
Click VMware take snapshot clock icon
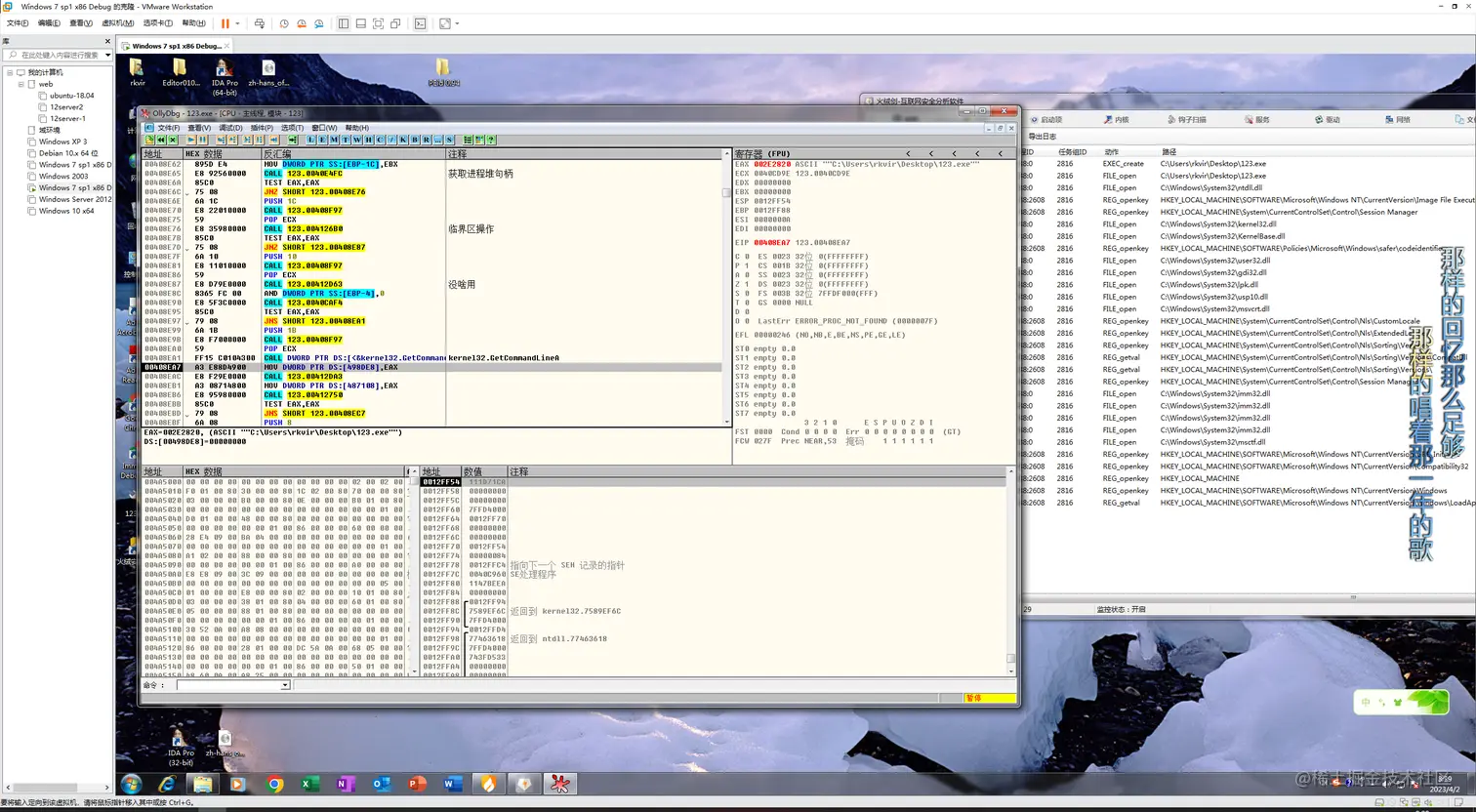284,23
